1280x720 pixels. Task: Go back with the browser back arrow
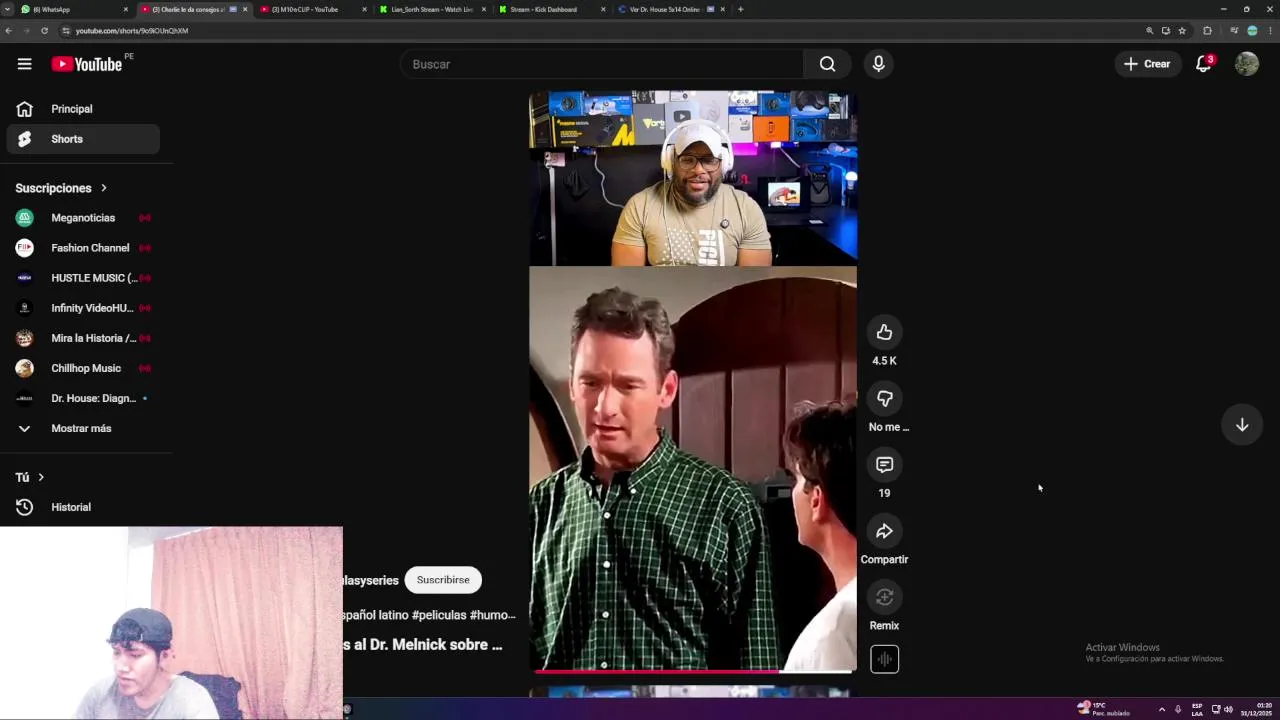9,31
